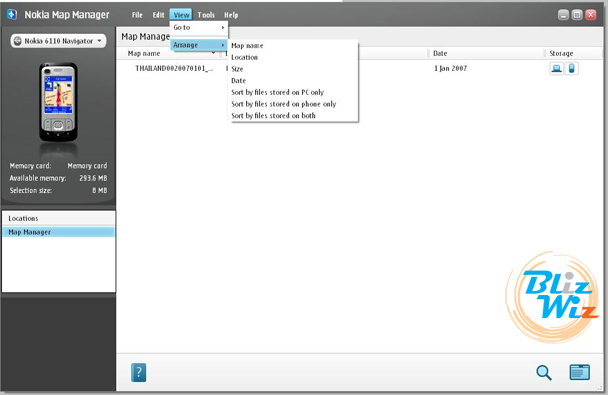608x395 pixels.
Task: Open the Edit menu
Action: pos(158,15)
